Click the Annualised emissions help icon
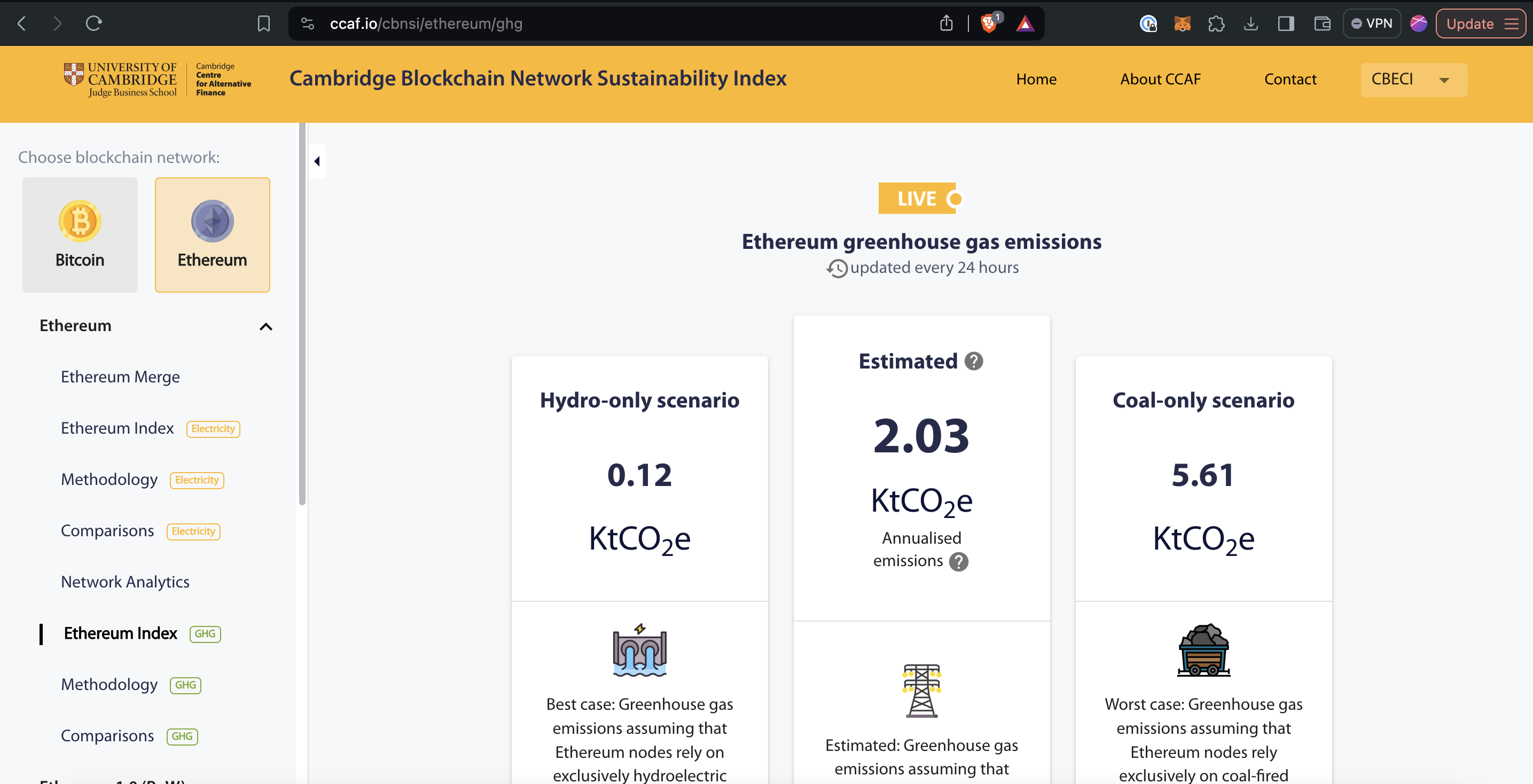The height and width of the screenshot is (784, 1533). 958,561
